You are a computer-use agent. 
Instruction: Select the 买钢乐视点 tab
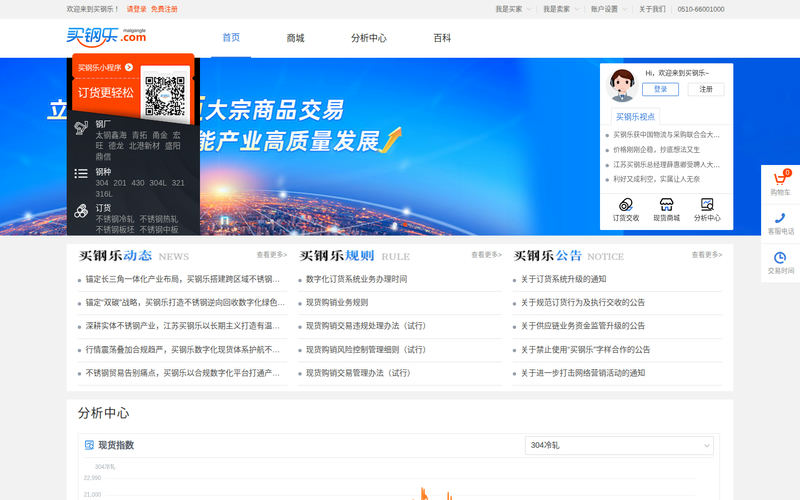pos(635,117)
